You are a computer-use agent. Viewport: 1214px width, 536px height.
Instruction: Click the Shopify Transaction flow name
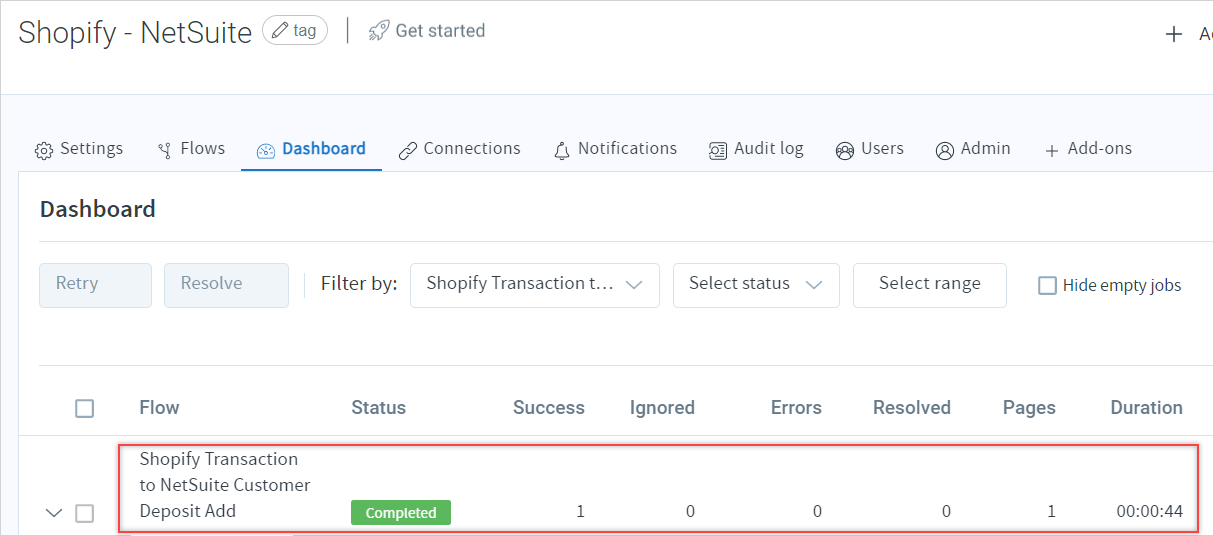tap(225, 485)
